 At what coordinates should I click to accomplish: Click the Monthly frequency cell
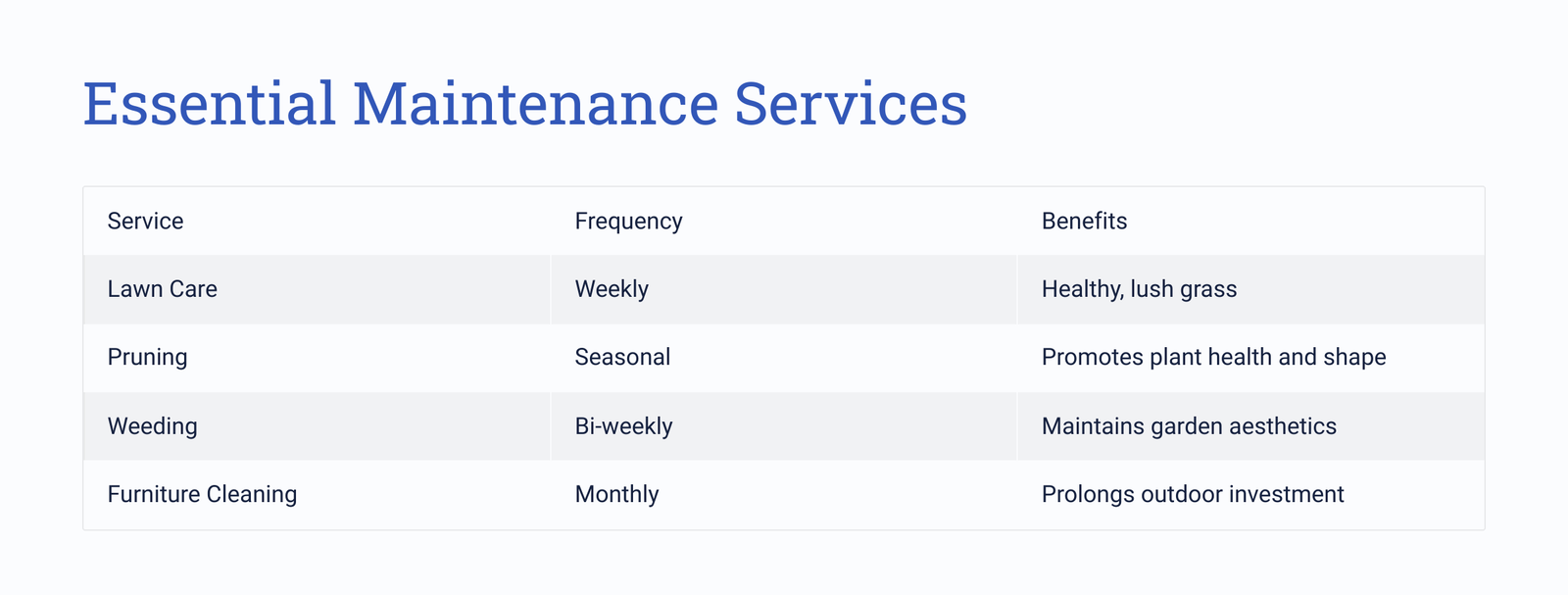point(784,495)
